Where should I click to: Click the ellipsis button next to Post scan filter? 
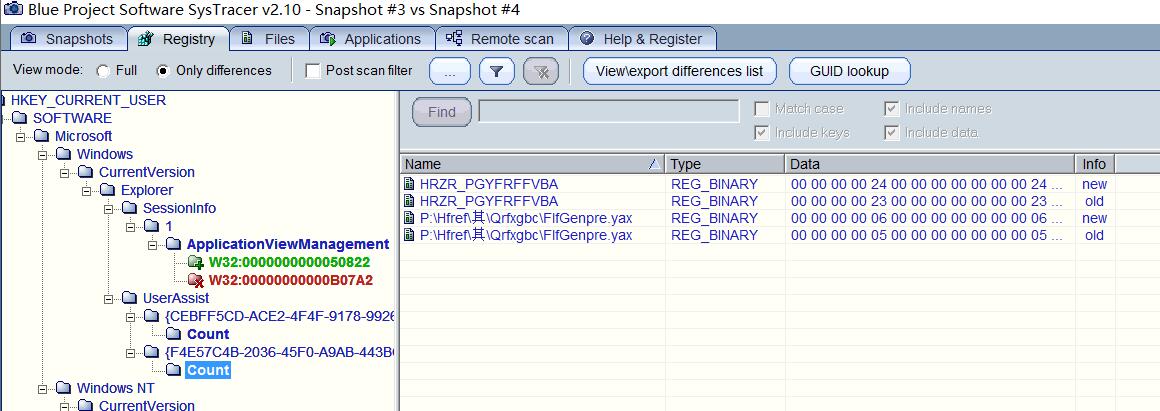tap(451, 71)
